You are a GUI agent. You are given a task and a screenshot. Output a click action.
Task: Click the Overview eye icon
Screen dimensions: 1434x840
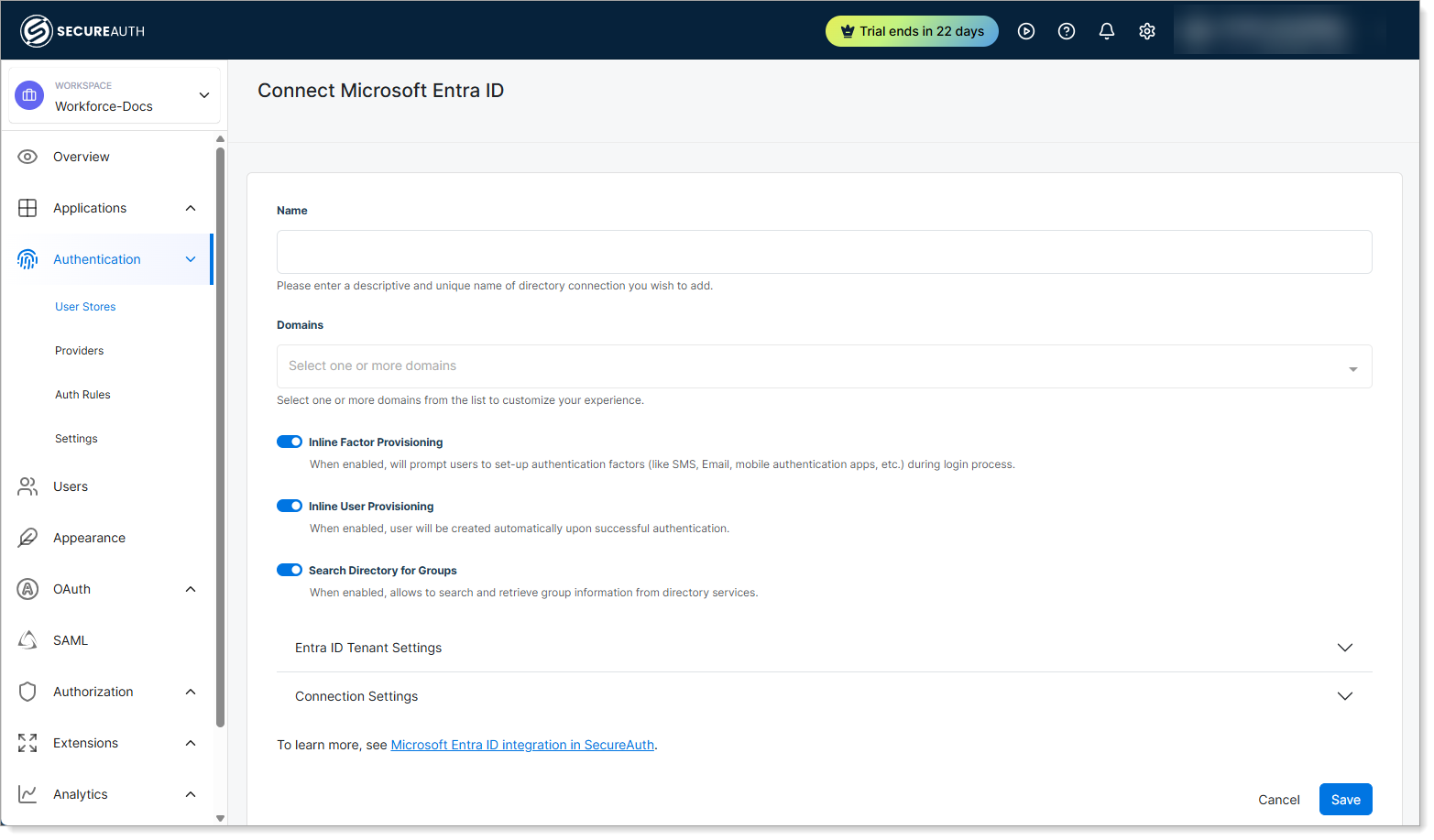pos(27,157)
